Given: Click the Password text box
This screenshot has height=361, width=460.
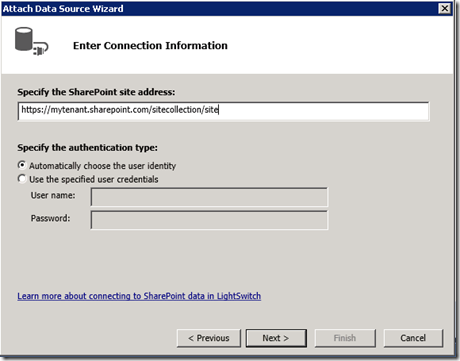Looking at the screenshot, I should [209, 220].
